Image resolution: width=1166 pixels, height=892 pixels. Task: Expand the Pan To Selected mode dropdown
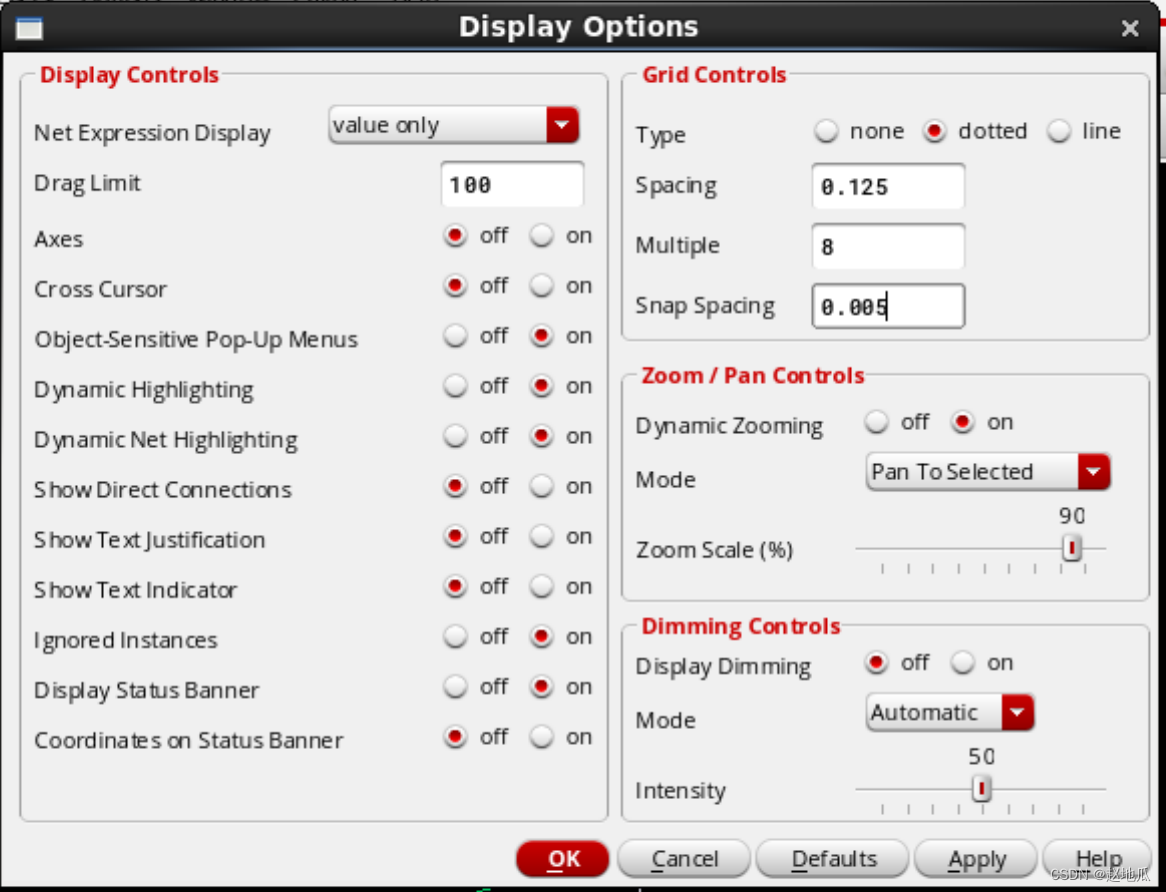click(1093, 472)
